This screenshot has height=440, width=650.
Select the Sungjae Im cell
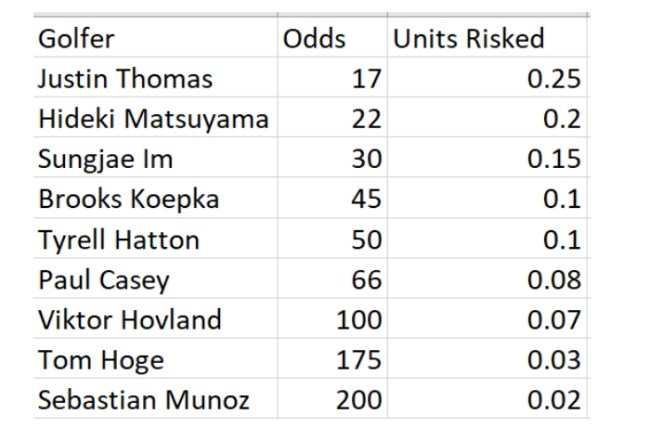coord(105,159)
